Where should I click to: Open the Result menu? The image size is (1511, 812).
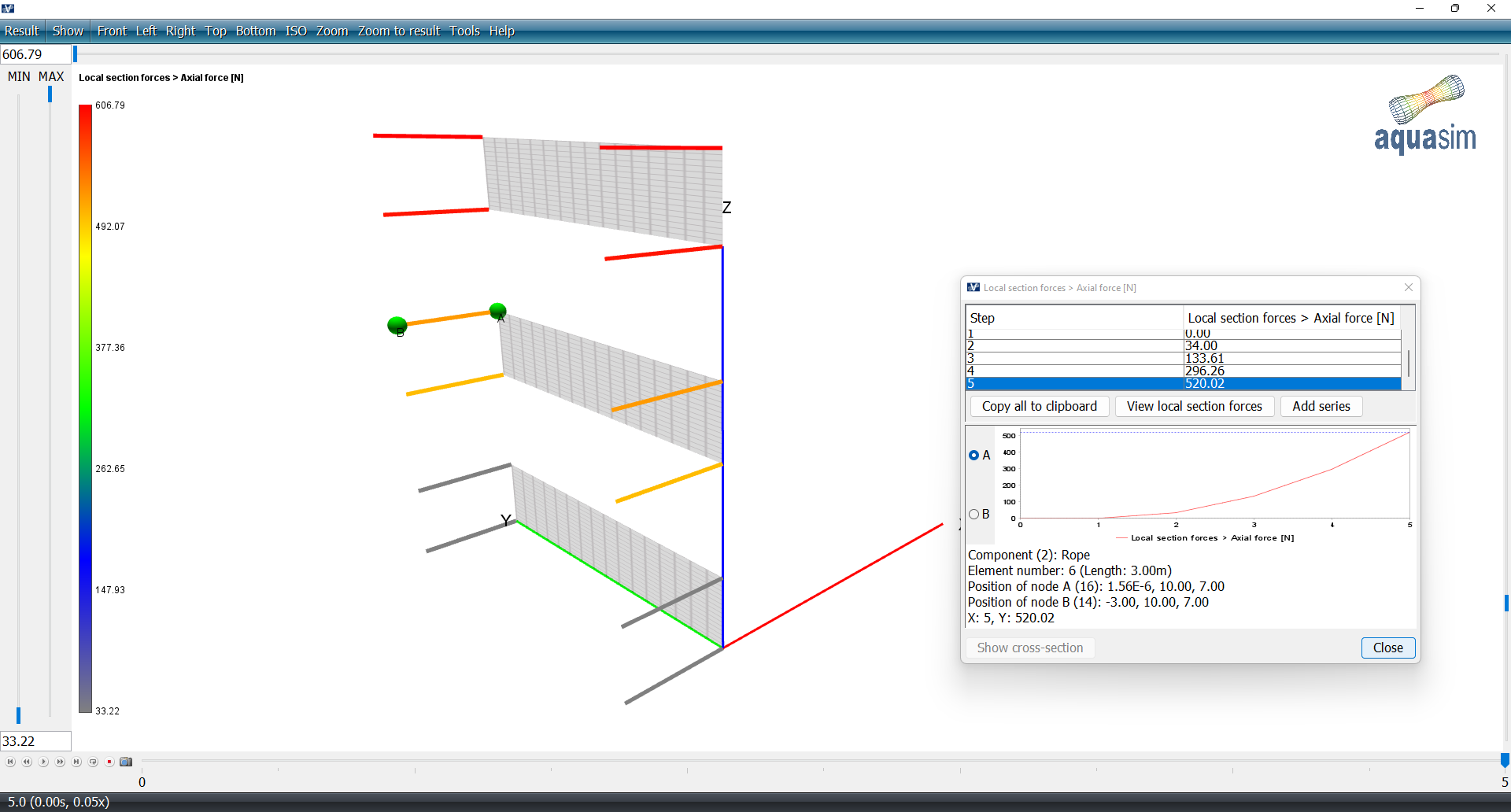[x=22, y=31]
